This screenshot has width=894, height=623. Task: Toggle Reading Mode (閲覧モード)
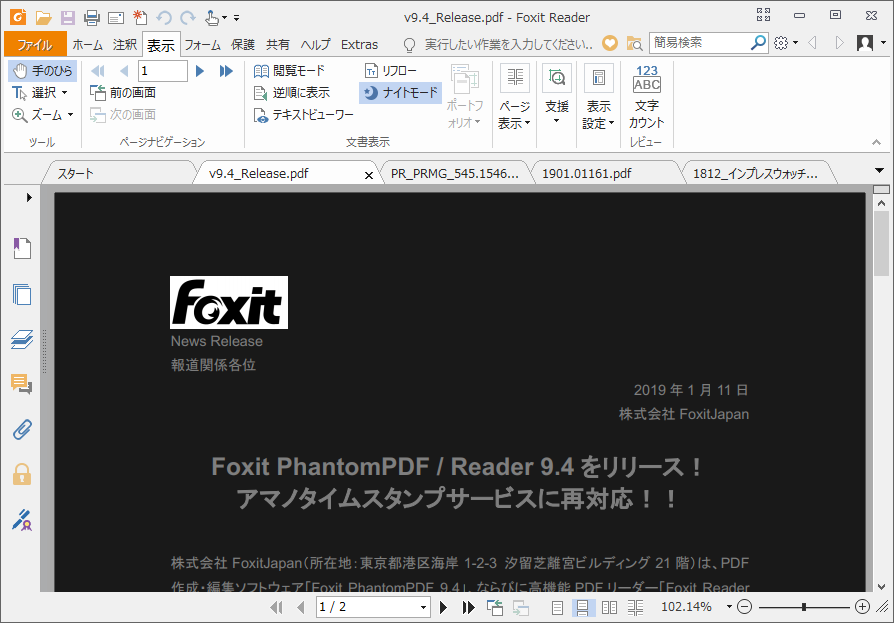289,71
